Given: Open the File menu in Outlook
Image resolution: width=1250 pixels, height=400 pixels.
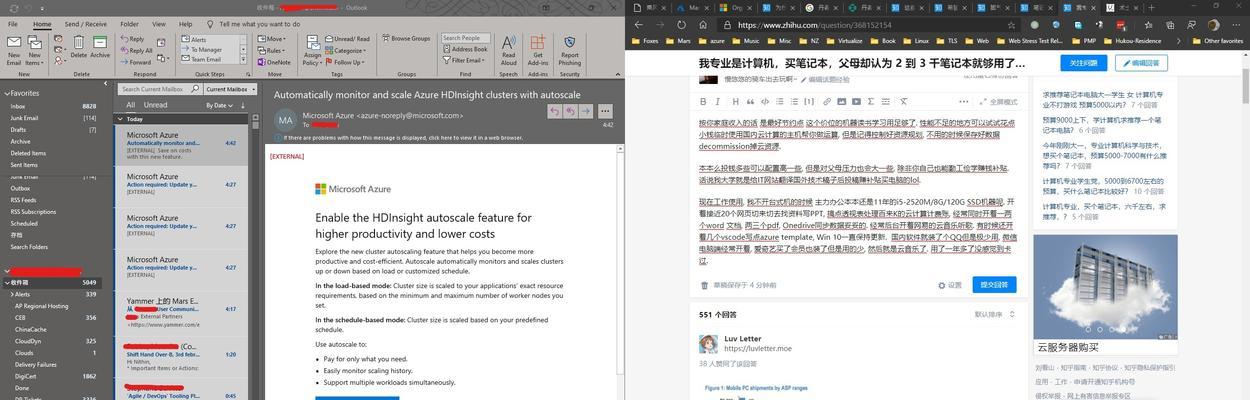Looking at the screenshot, I should (x=13, y=24).
